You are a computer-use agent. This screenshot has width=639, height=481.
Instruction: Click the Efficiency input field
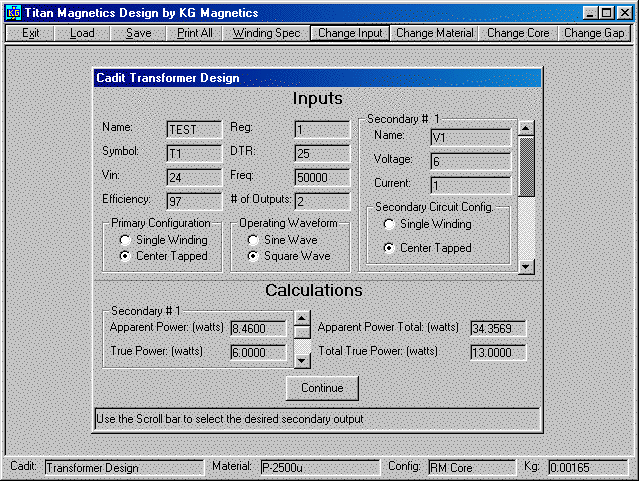[x=194, y=201]
